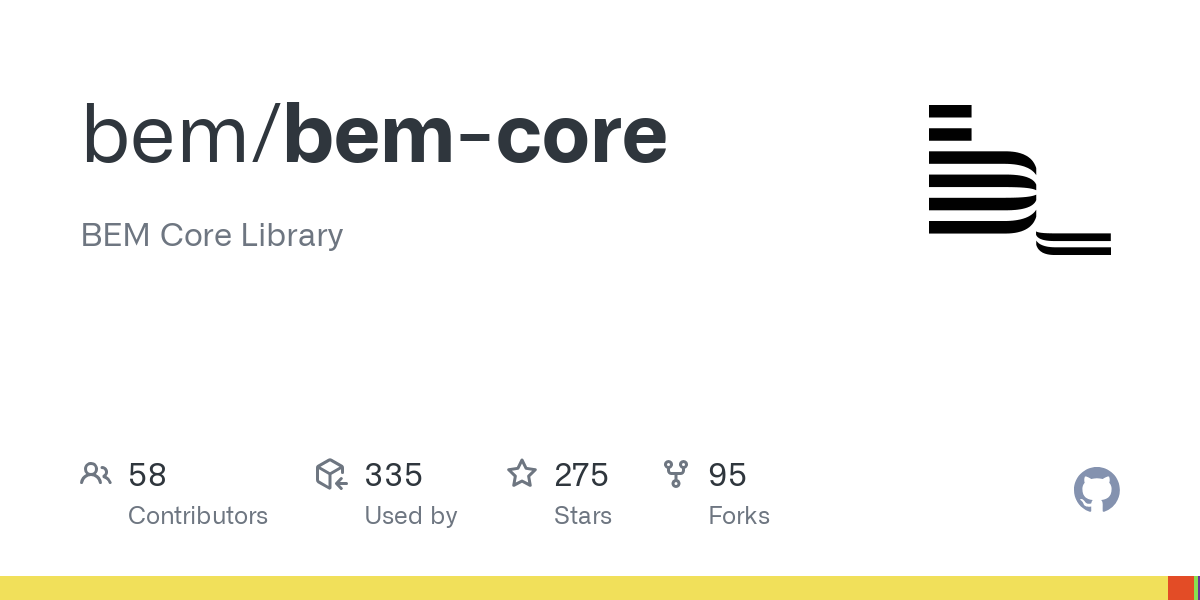Open the bold "bem-core" repository name
The image size is (1200, 600).
pos(475,136)
